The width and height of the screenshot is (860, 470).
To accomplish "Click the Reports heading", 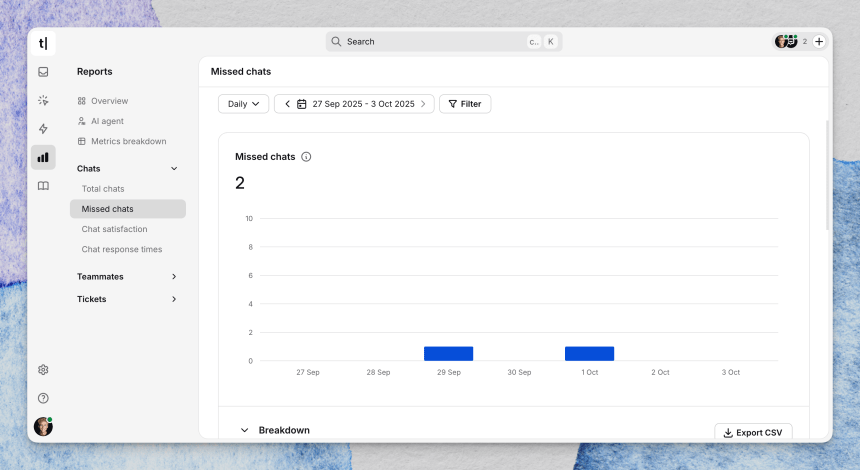I will pyautogui.click(x=94, y=71).
